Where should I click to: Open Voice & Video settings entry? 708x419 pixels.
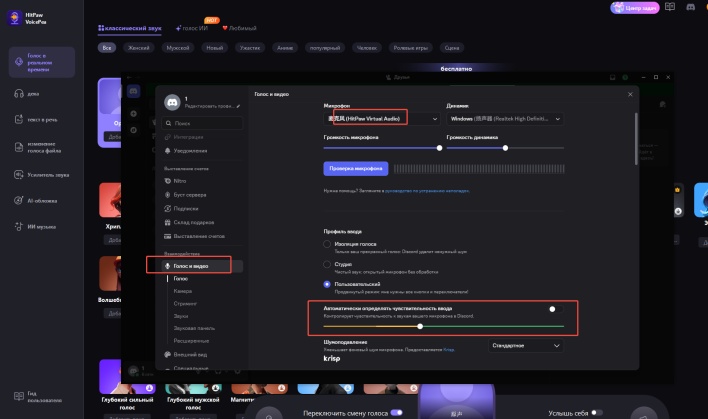[202, 266]
